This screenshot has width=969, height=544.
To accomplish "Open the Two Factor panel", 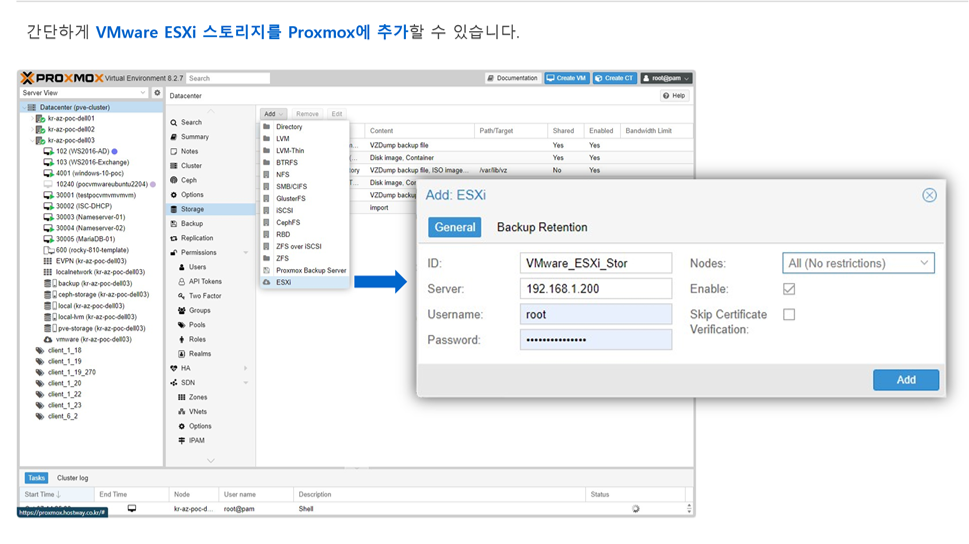I will 200,296.
